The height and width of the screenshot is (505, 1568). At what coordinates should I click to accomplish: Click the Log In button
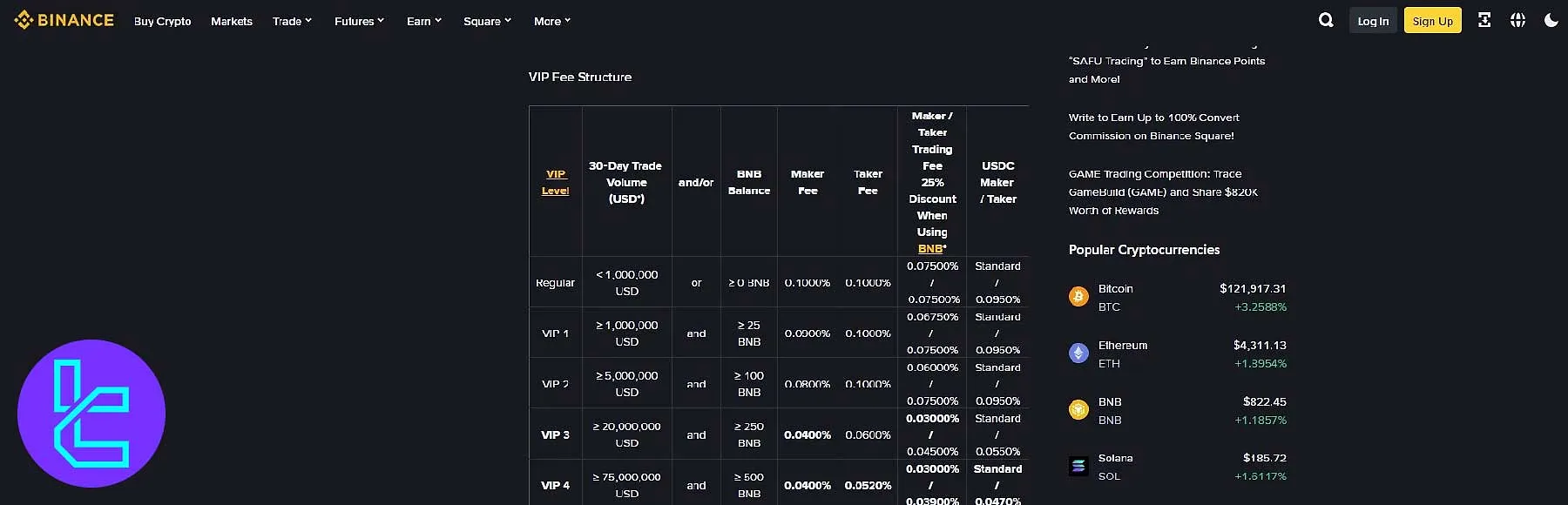[x=1373, y=21]
